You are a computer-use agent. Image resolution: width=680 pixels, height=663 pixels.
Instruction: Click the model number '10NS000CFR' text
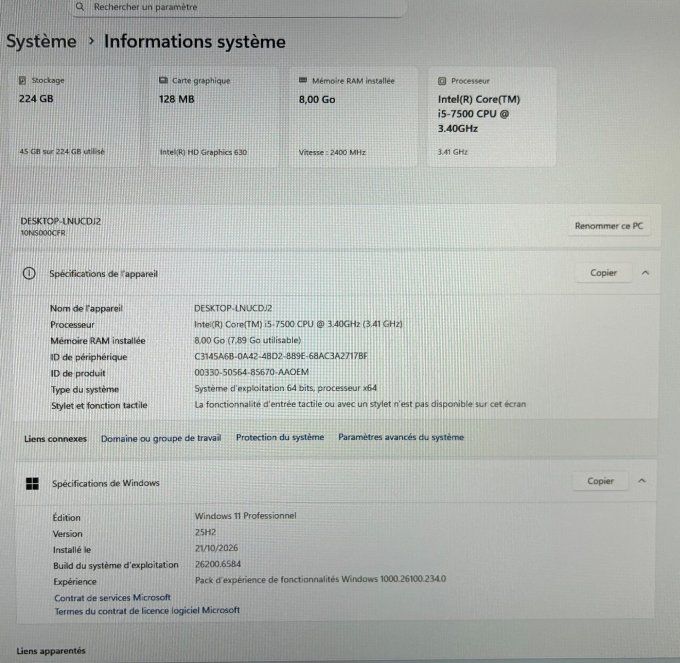[x=43, y=233]
